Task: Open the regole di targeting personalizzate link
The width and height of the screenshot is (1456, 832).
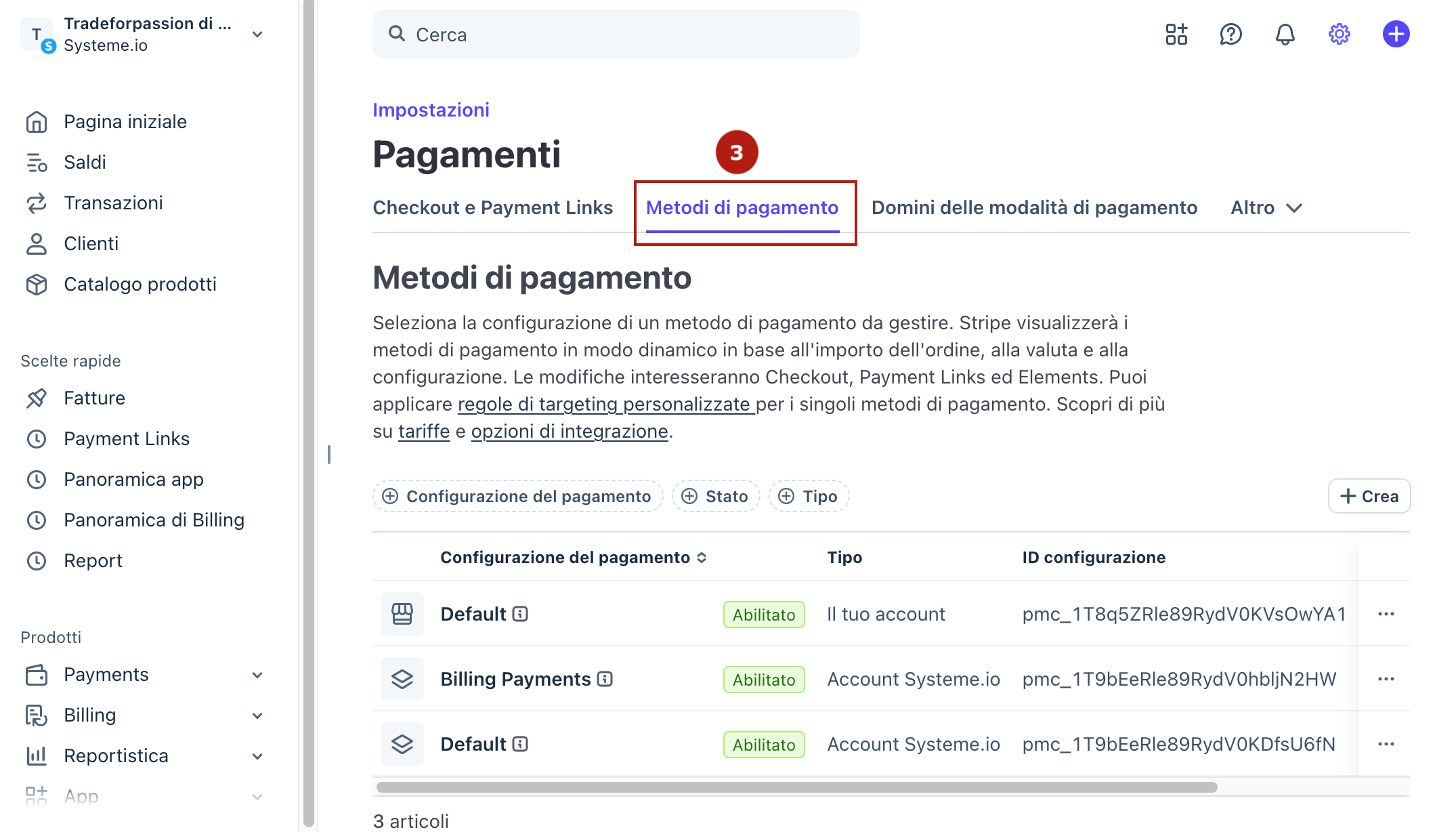Action: 606,404
